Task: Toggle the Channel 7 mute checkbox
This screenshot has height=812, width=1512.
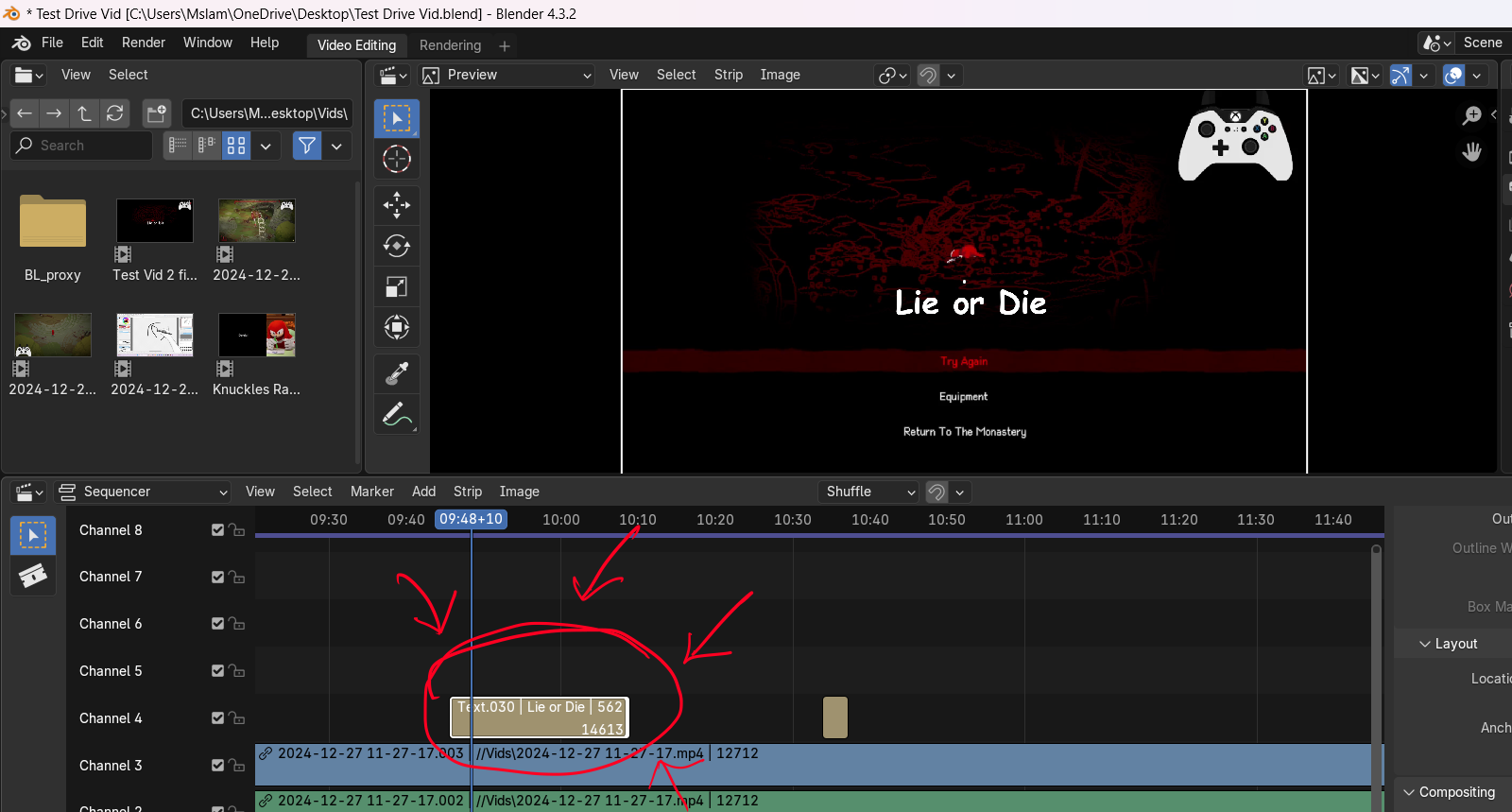Action: point(218,577)
